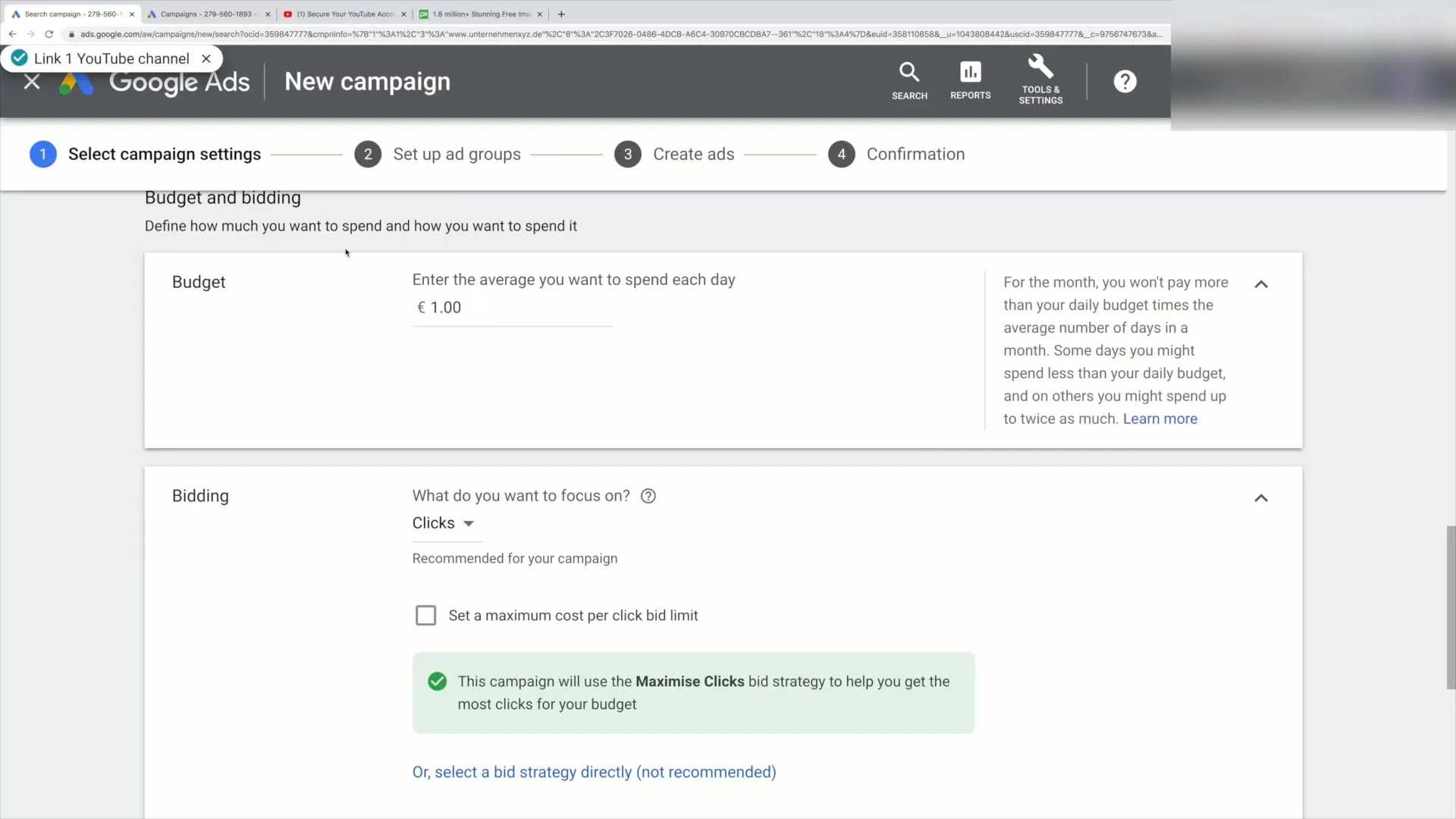Click select a bid strategy directly link
This screenshot has width=1456, height=819.
[594, 771]
